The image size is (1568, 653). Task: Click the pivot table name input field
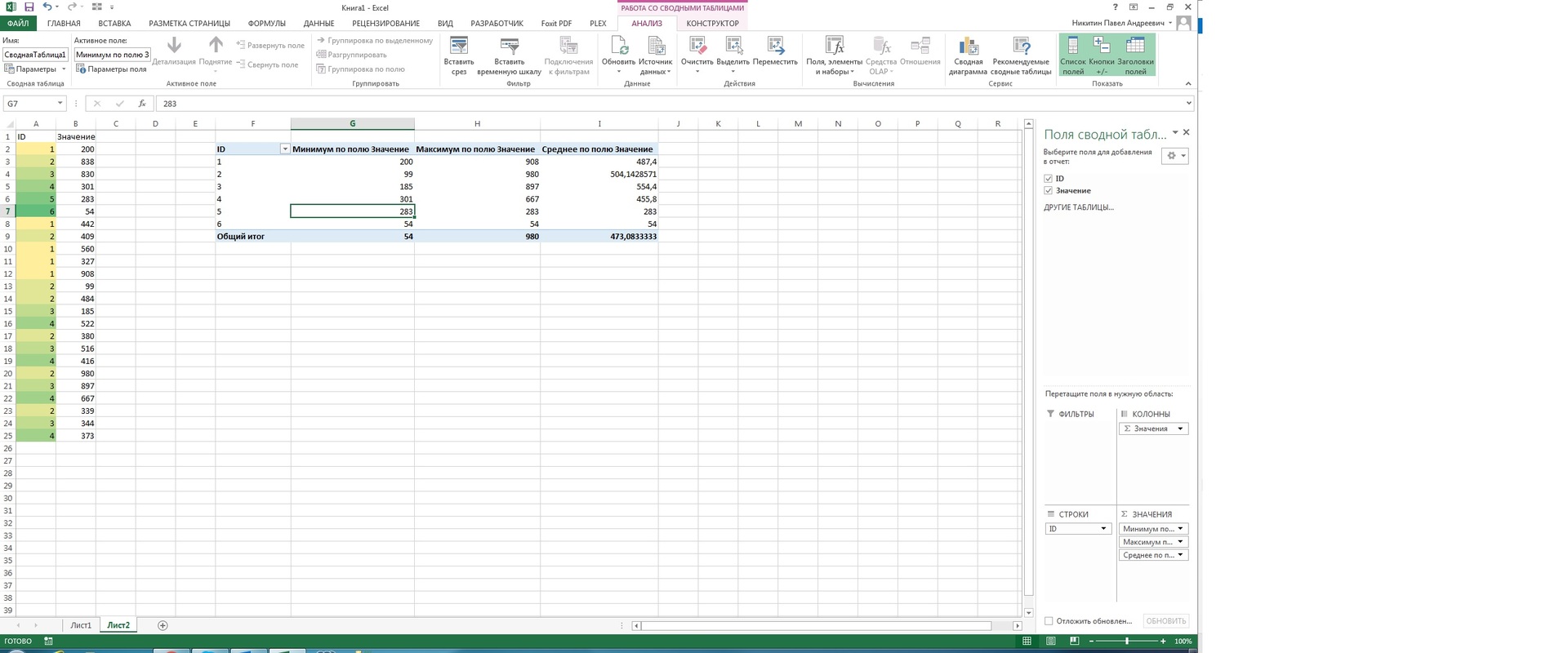(x=35, y=55)
